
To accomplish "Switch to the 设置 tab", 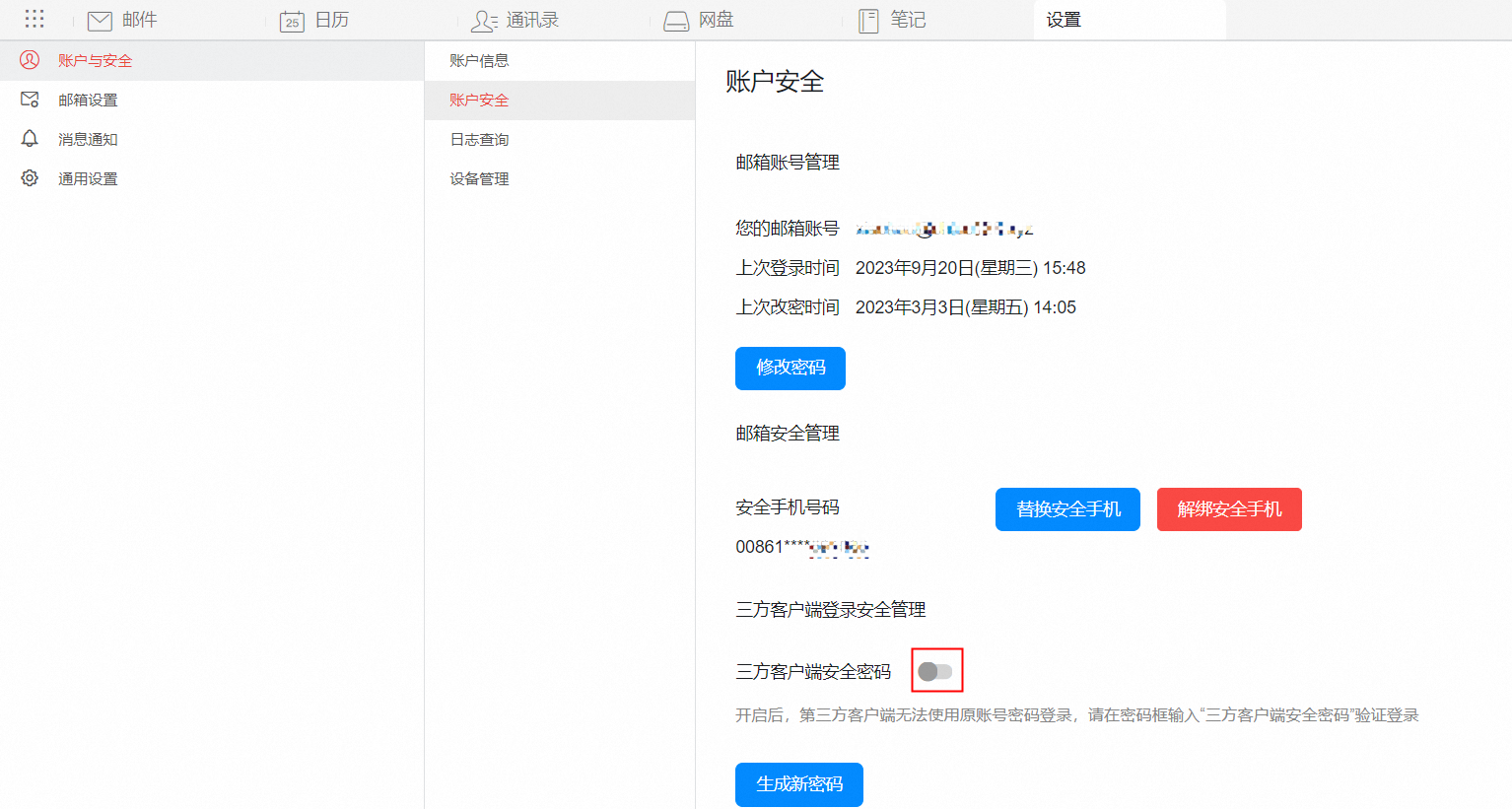I will coord(1064,20).
